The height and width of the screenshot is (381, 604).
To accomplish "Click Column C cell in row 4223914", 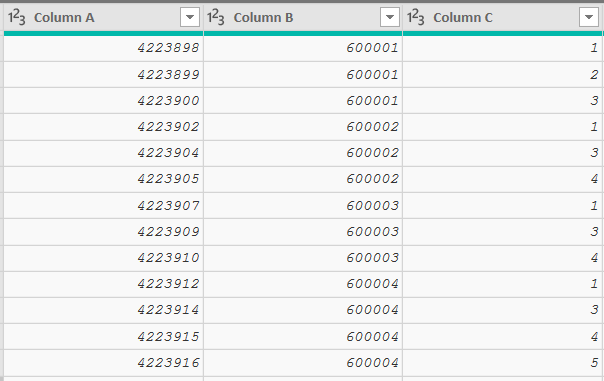I will pyautogui.click(x=502, y=311).
